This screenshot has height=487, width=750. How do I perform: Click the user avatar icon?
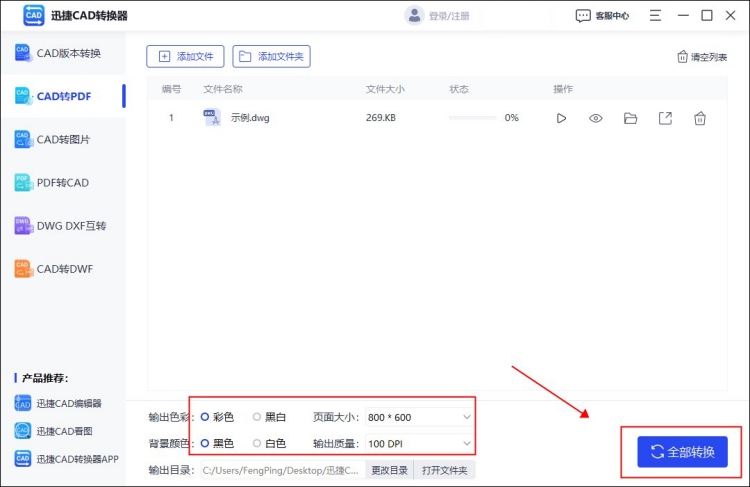tap(414, 15)
